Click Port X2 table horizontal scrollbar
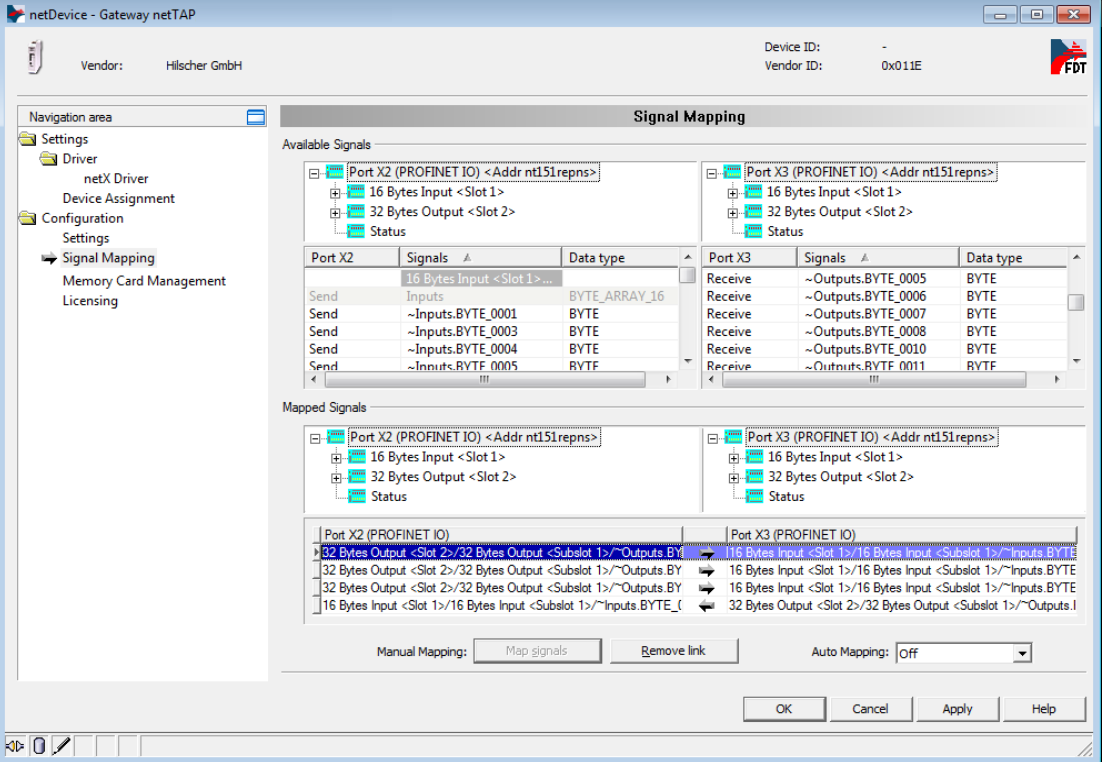The width and height of the screenshot is (1103, 762). tap(484, 379)
